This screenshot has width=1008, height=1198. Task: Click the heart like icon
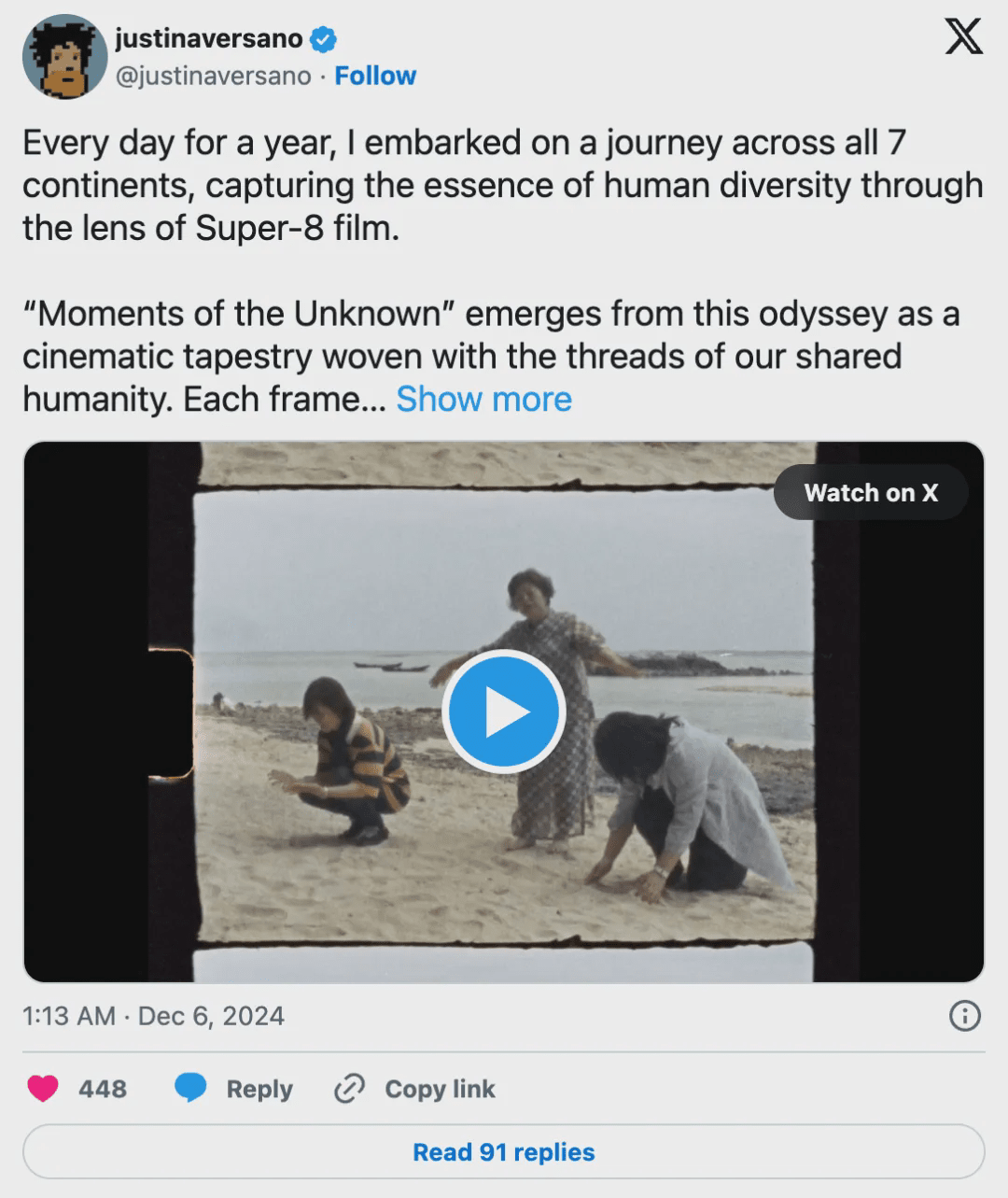tap(43, 1089)
